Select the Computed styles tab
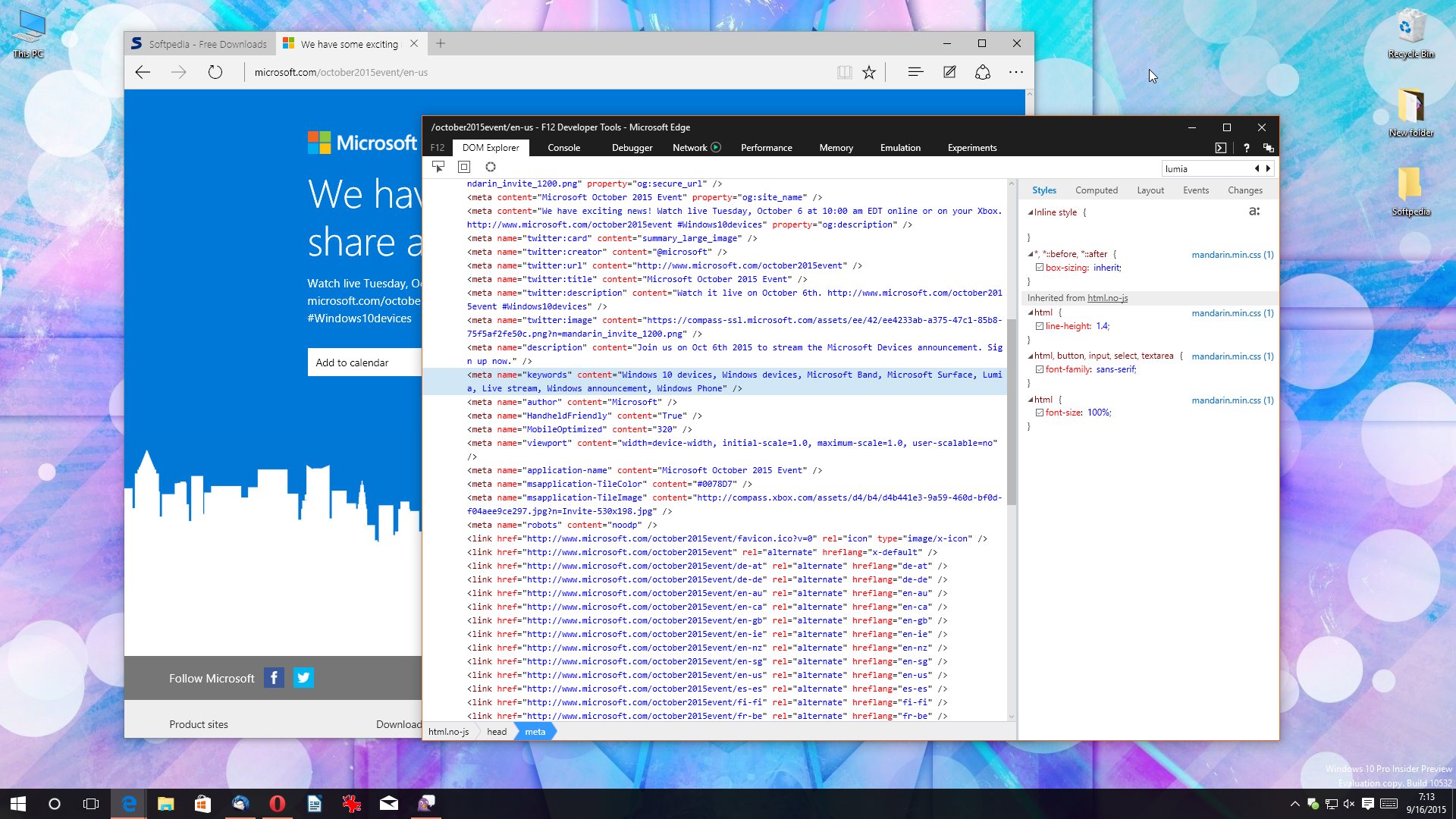The width and height of the screenshot is (1456, 819). 1096,190
